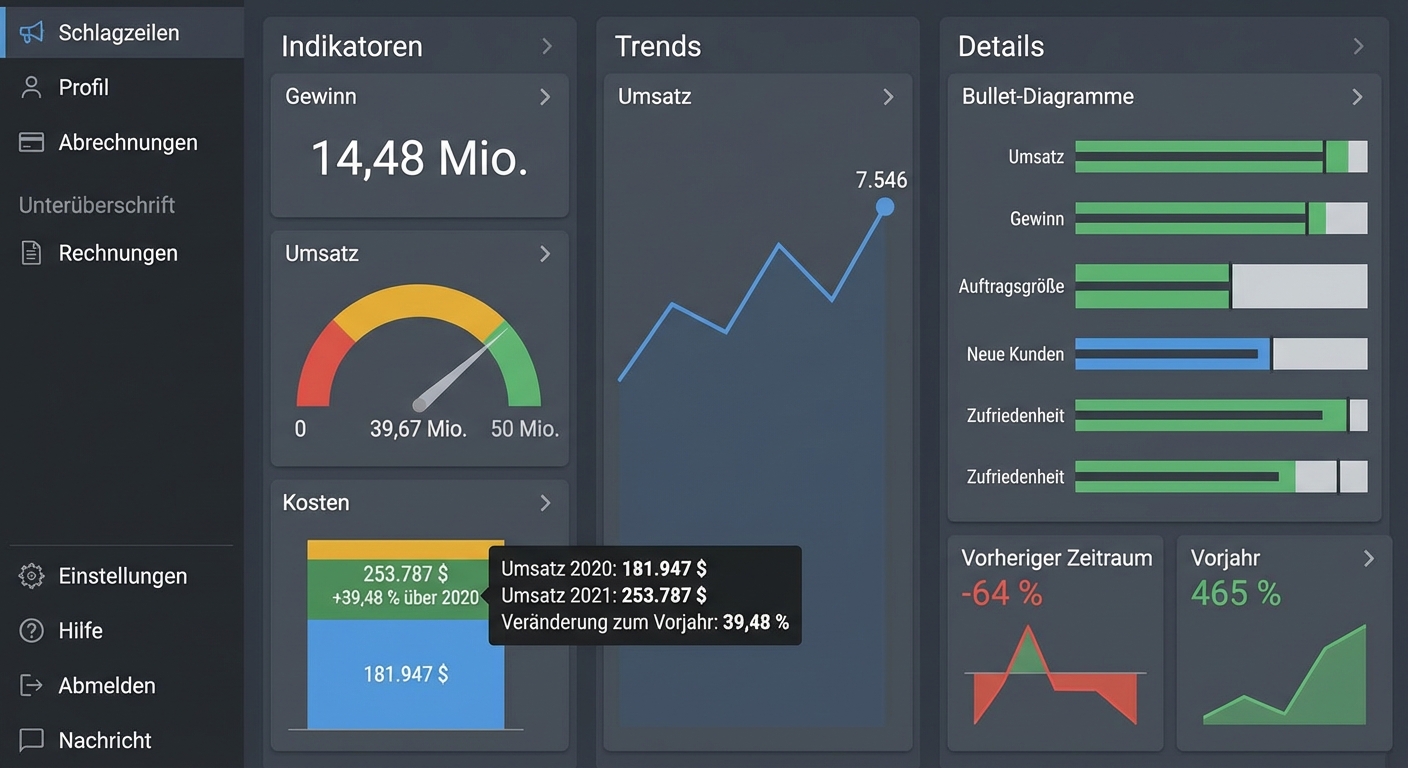
Task: Open the Kosten card chevron
Action: (545, 503)
